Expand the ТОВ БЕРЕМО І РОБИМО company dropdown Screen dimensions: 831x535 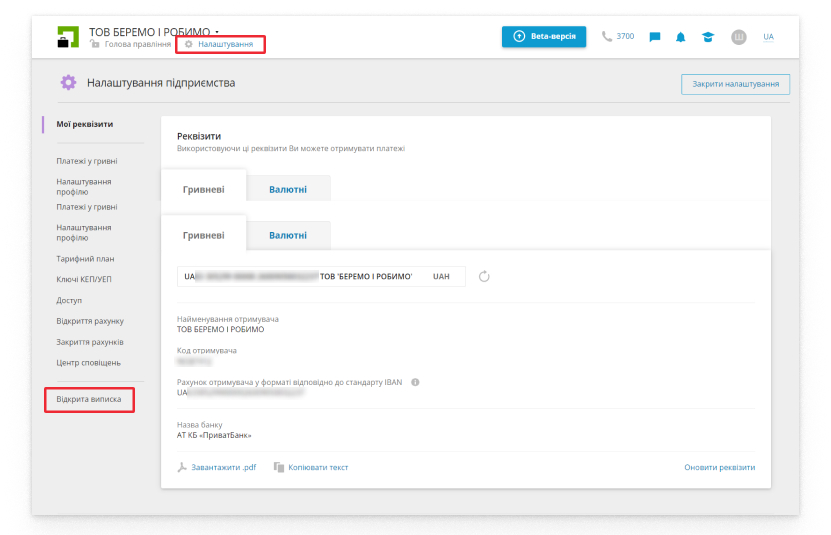217,32
